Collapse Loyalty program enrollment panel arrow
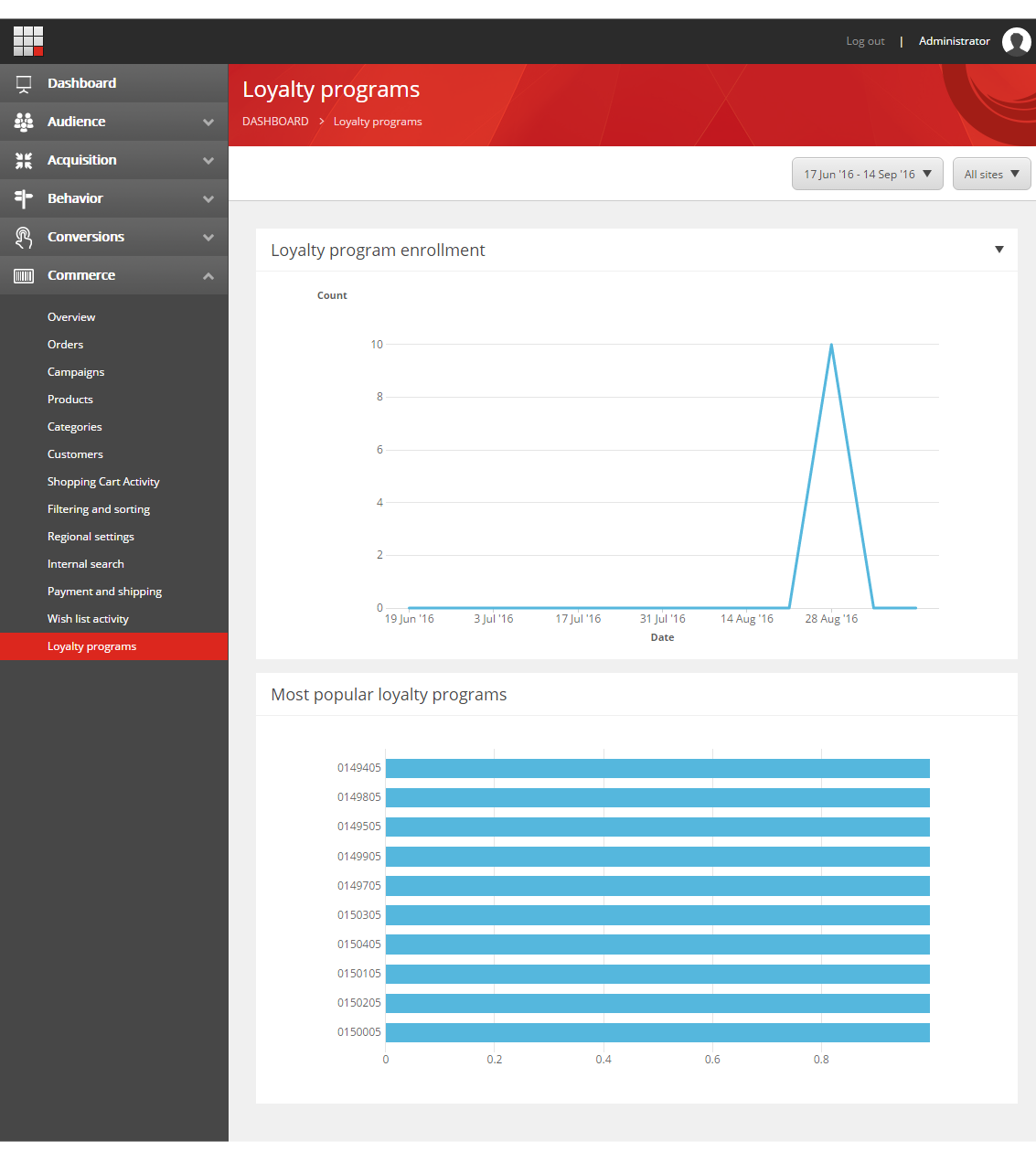Image resolution: width=1036 pixels, height=1163 pixels. coord(999,250)
